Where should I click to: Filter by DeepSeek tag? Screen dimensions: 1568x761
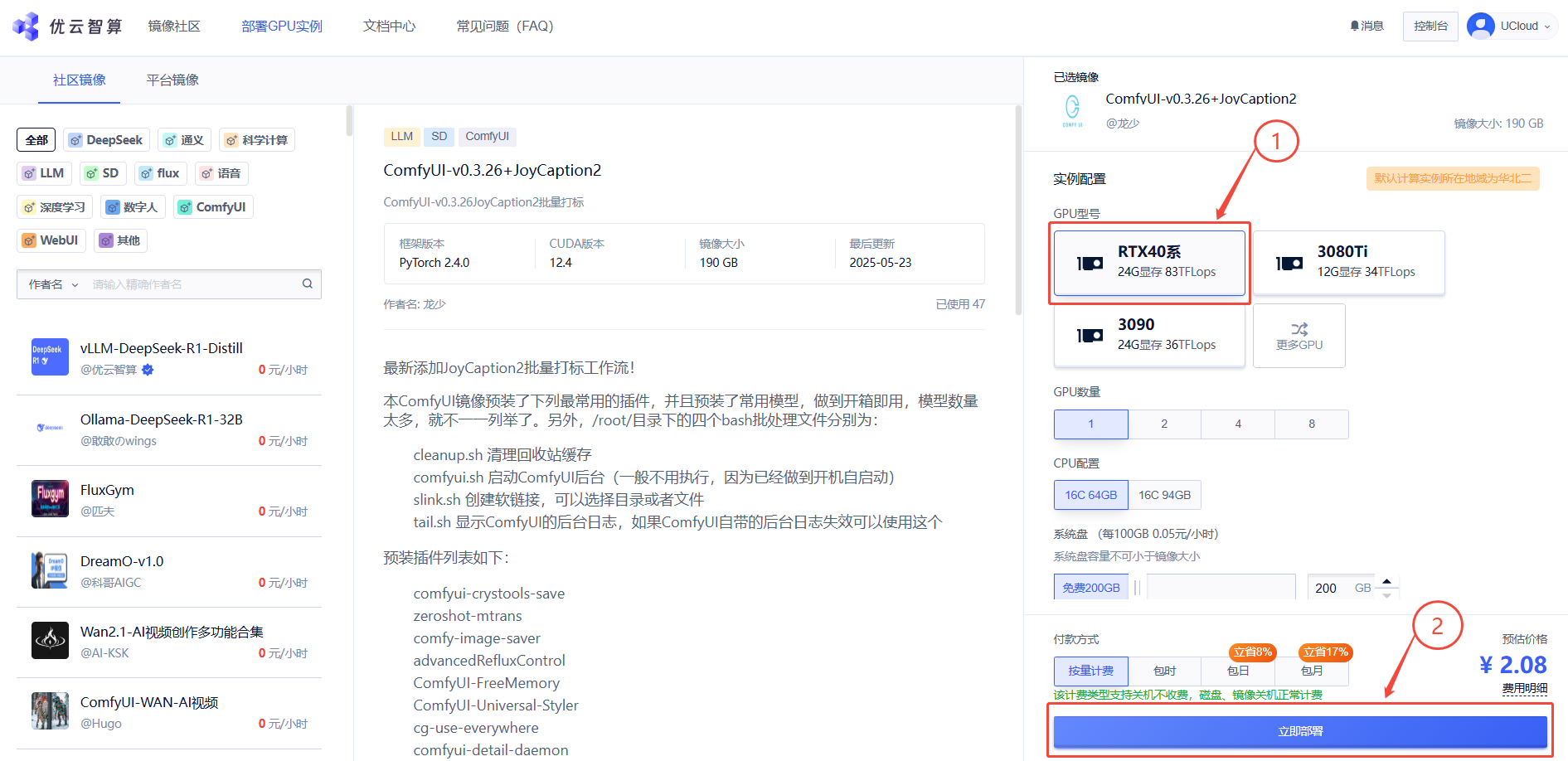[x=107, y=140]
